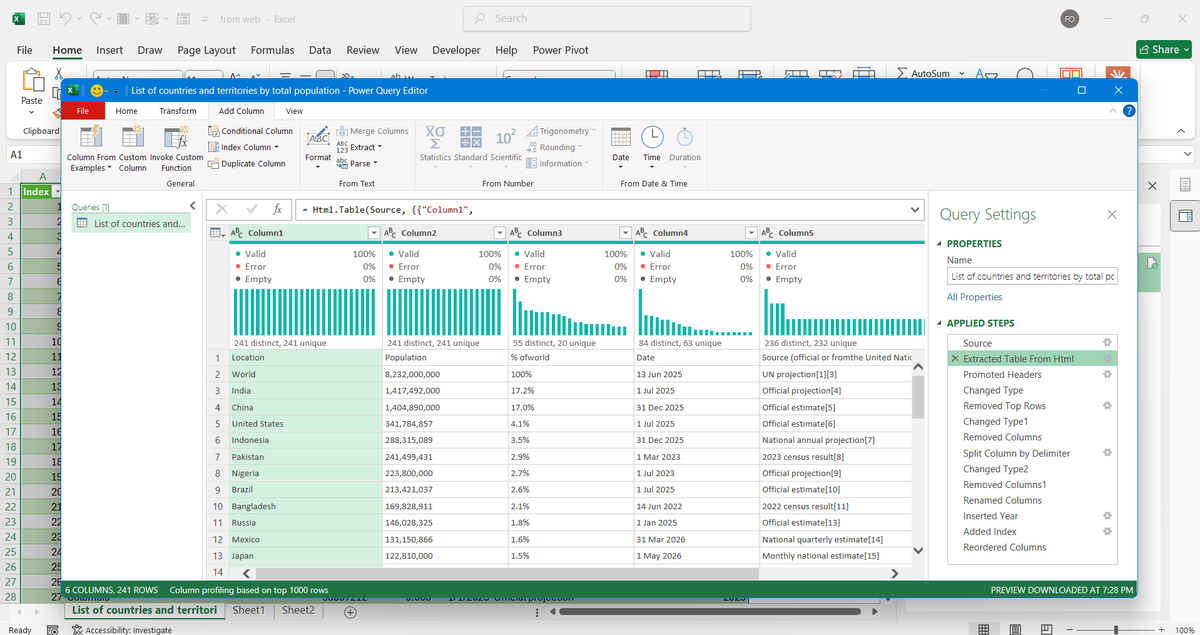
Task: Click the query Name input field
Action: (1032, 276)
